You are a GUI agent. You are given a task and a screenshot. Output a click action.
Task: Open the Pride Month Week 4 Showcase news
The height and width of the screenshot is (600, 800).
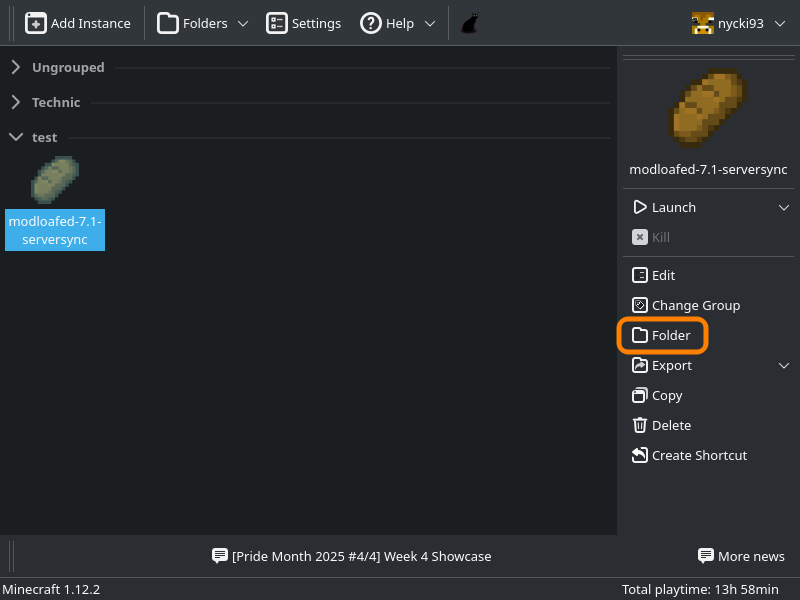[x=352, y=556]
